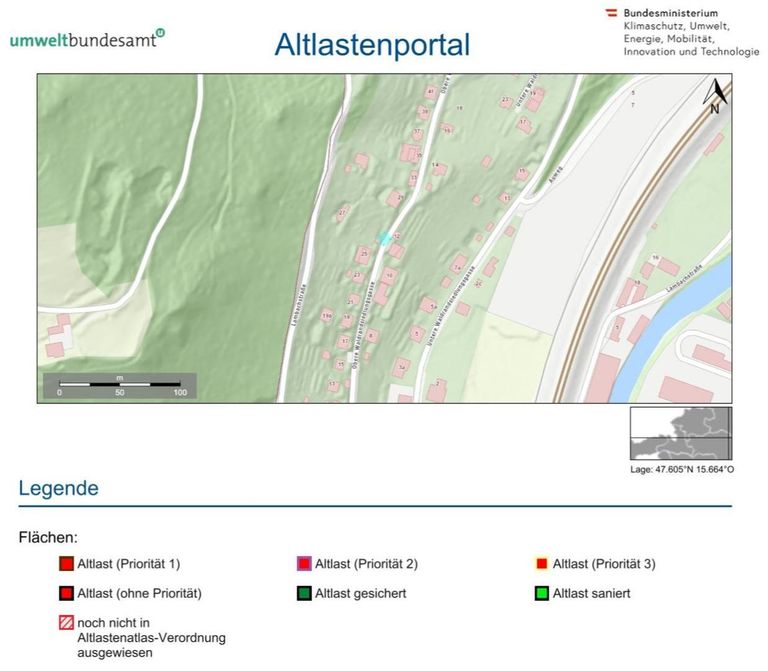Click the 'Altlast gesichert' legend text

pos(360,593)
